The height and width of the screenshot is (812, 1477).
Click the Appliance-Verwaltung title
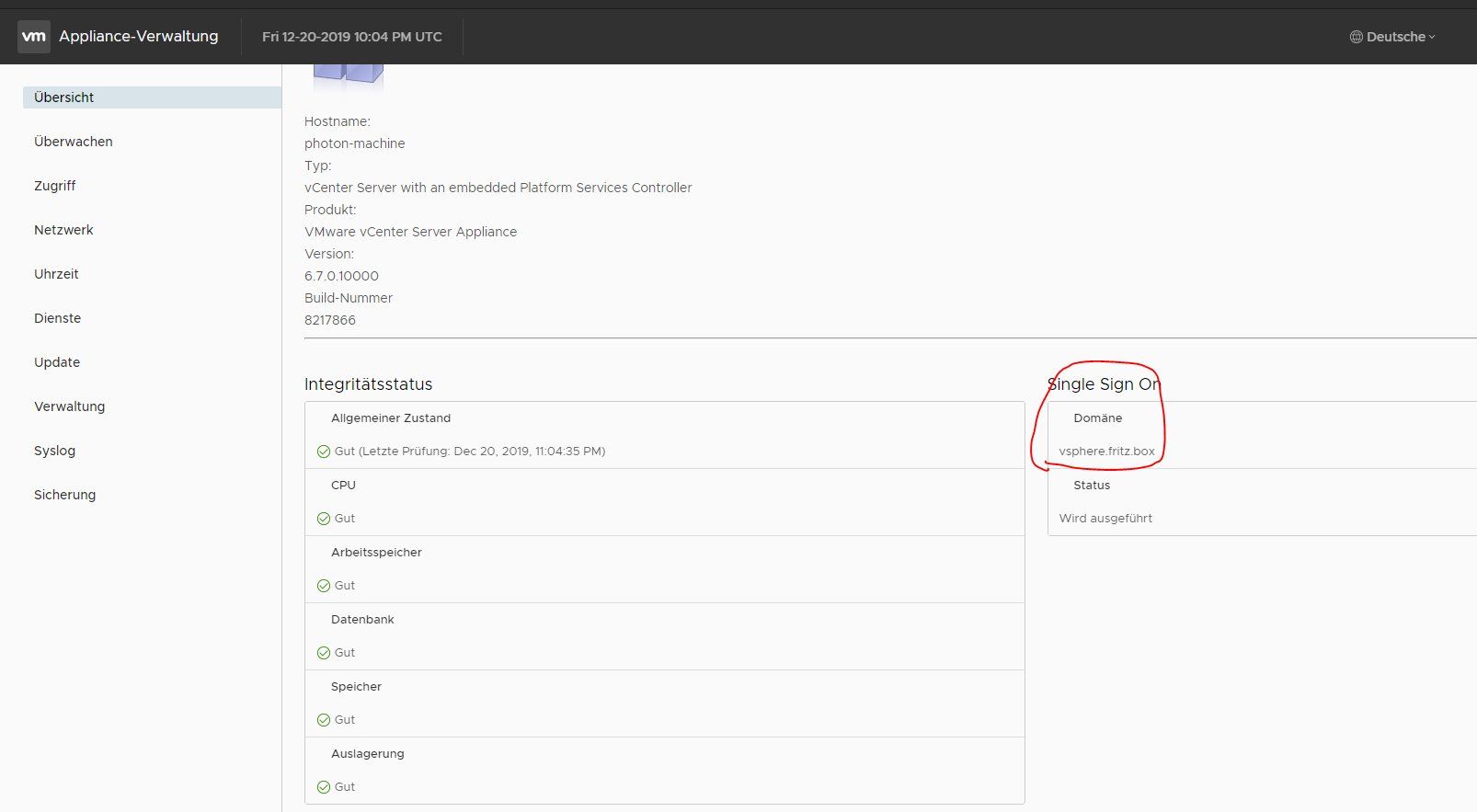[139, 36]
